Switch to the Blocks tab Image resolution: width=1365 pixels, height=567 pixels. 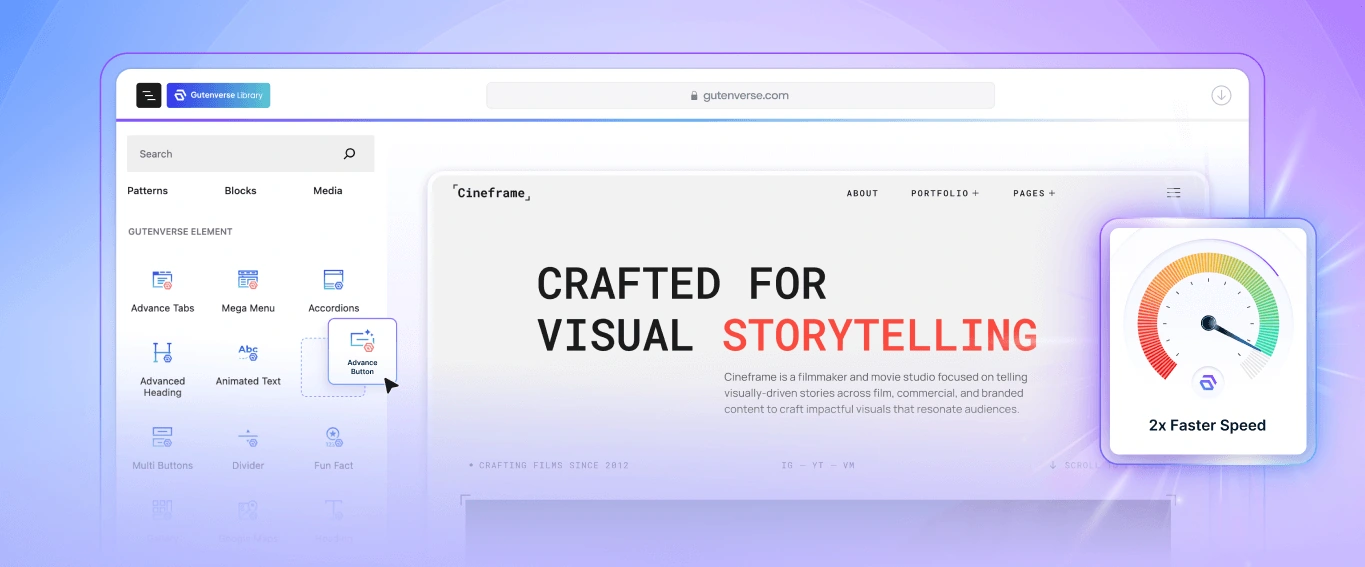tap(240, 191)
